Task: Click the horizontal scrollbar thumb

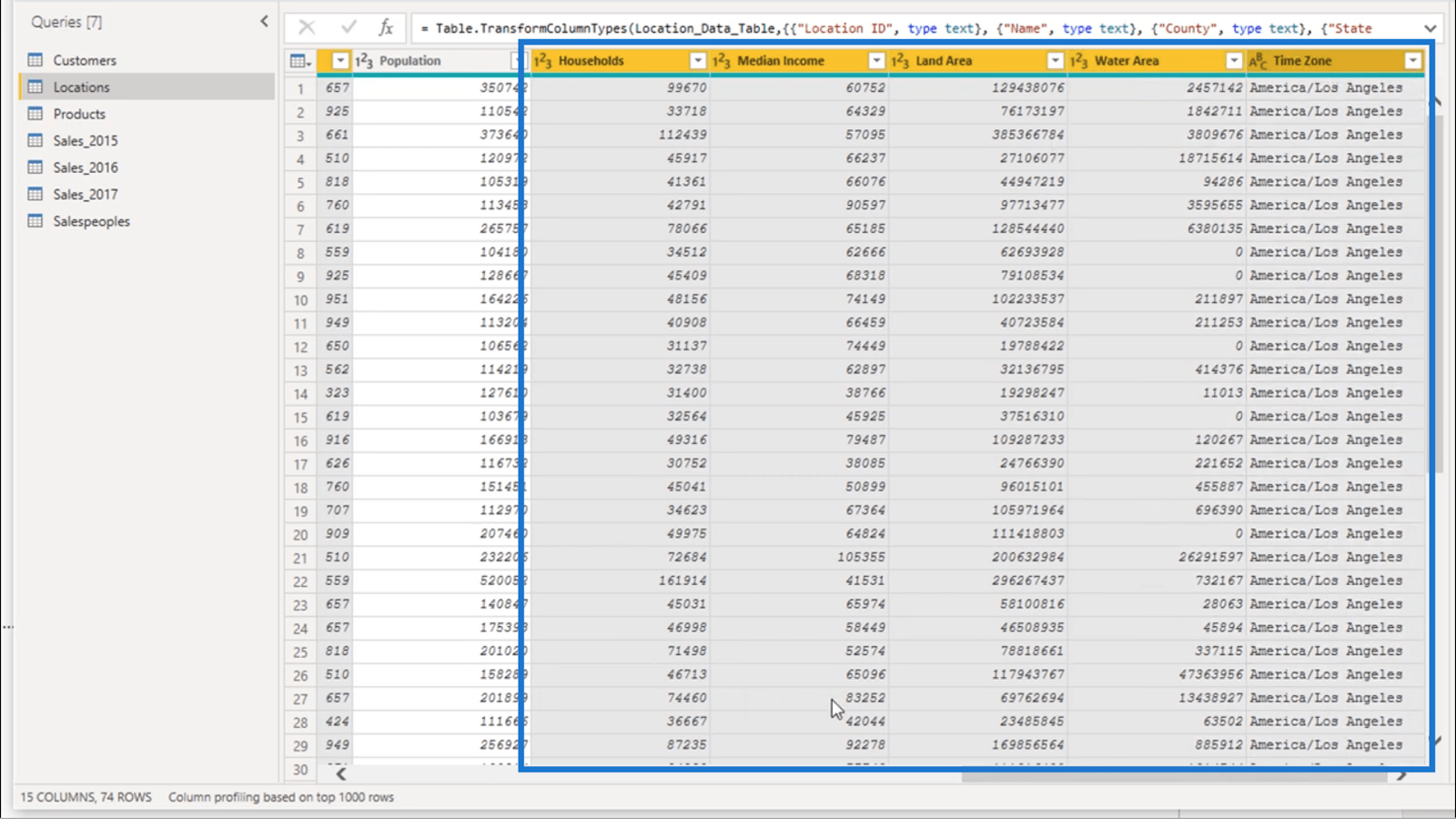Action: click(1174, 776)
